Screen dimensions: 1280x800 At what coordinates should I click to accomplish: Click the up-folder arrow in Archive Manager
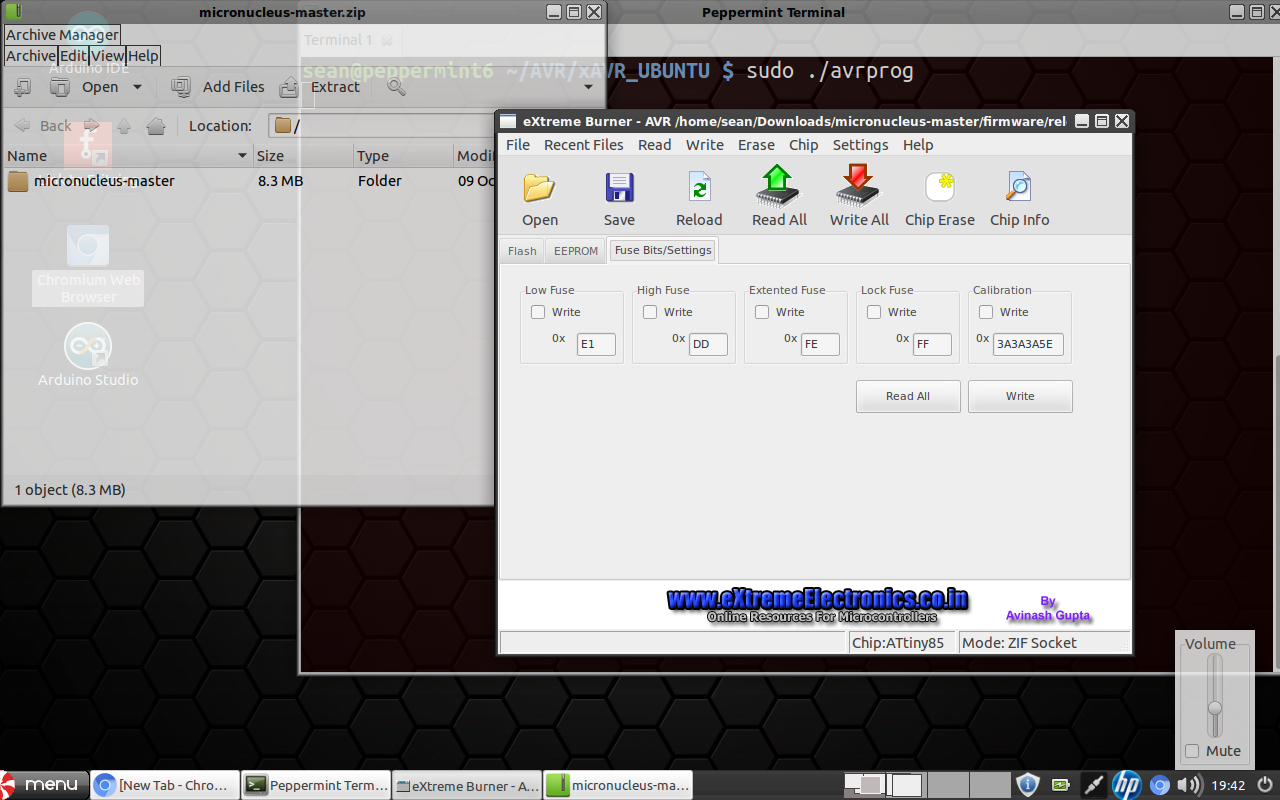coord(124,126)
